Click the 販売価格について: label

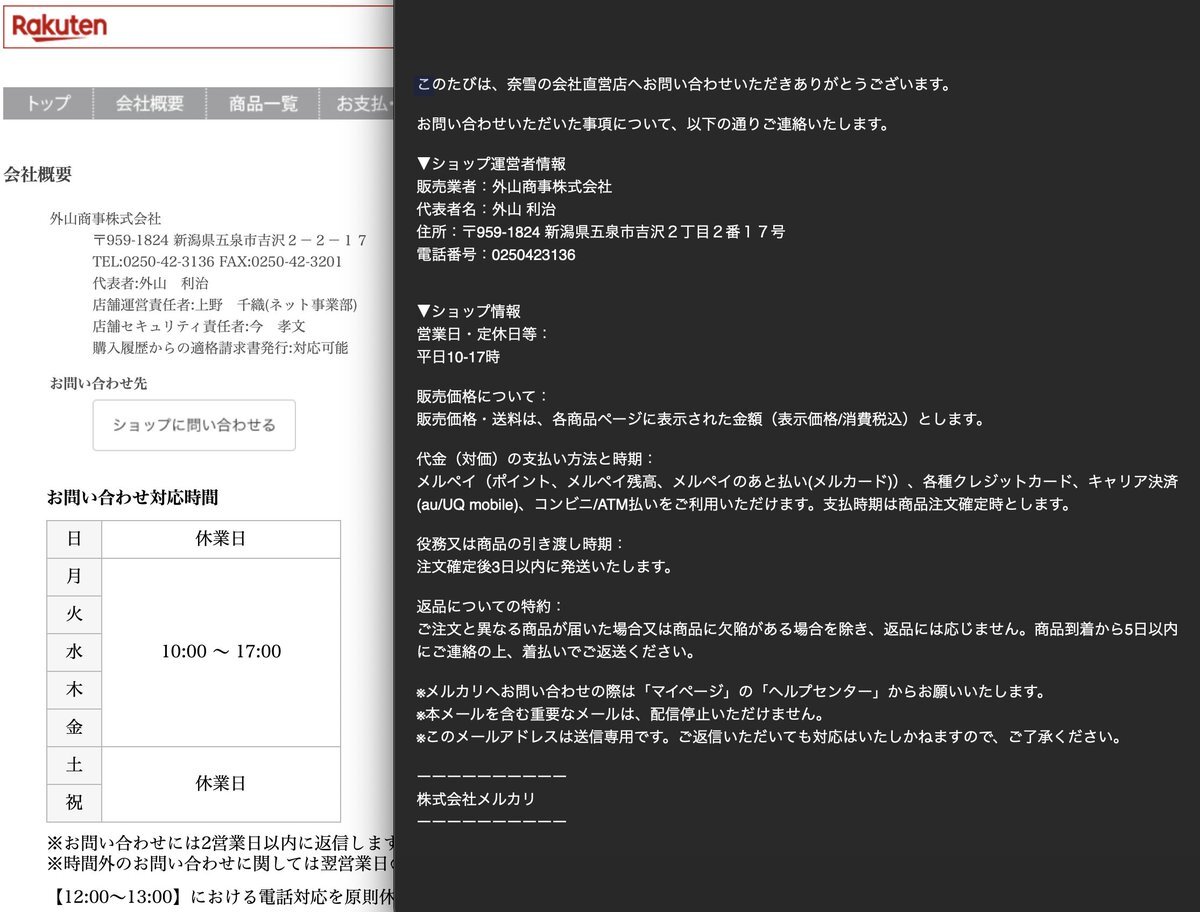(483, 396)
